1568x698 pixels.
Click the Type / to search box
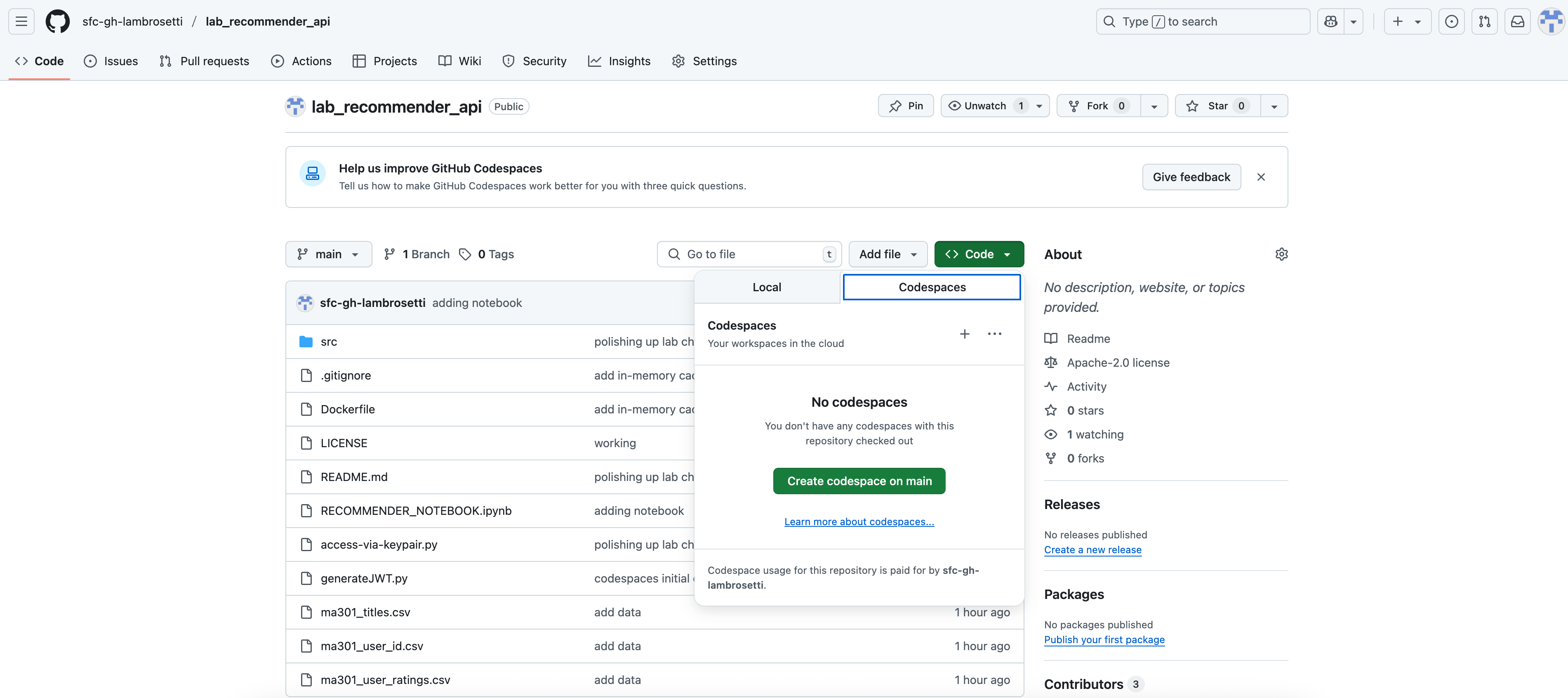click(x=1203, y=21)
